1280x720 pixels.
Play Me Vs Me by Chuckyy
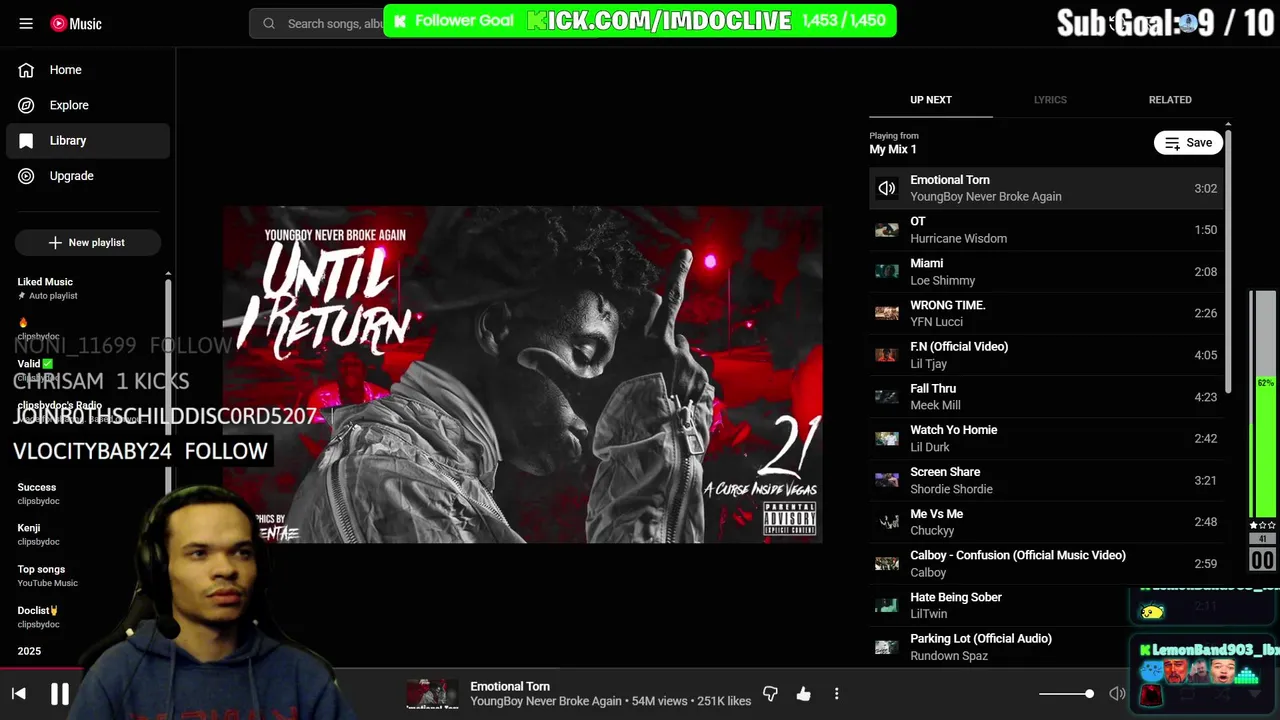pos(1046,522)
